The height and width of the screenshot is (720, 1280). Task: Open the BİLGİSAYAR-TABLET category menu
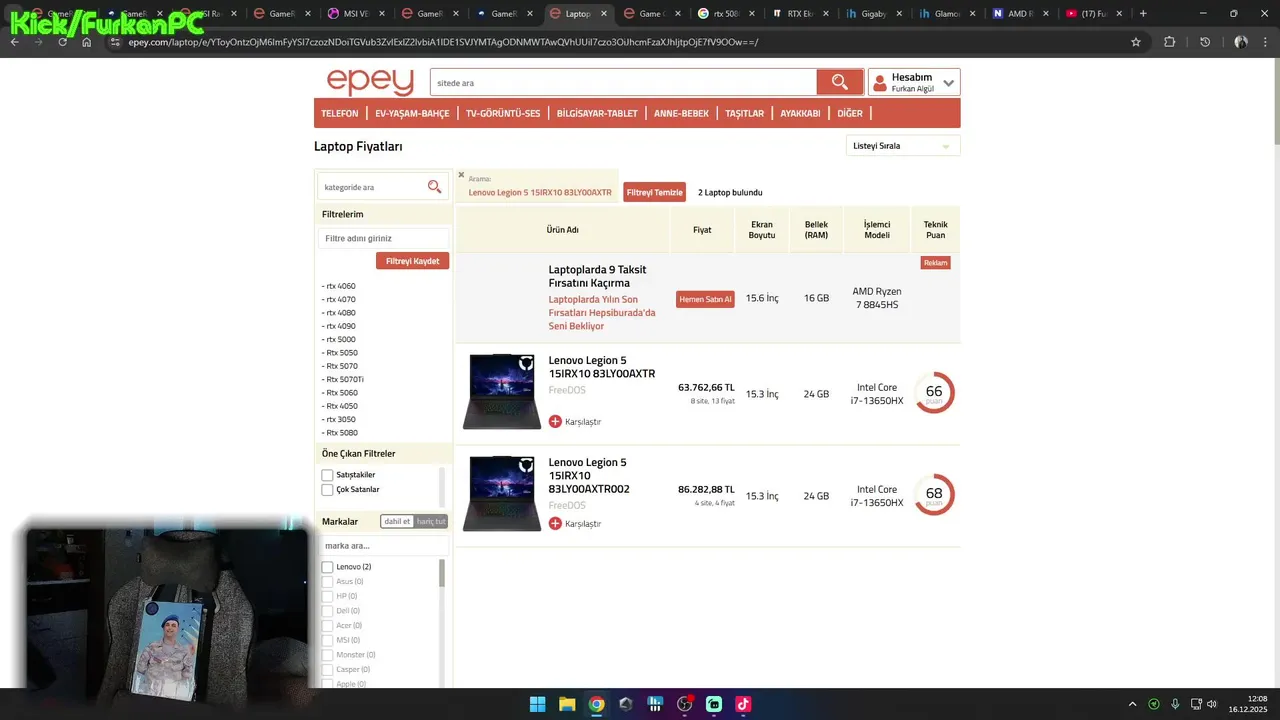point(597,113)
